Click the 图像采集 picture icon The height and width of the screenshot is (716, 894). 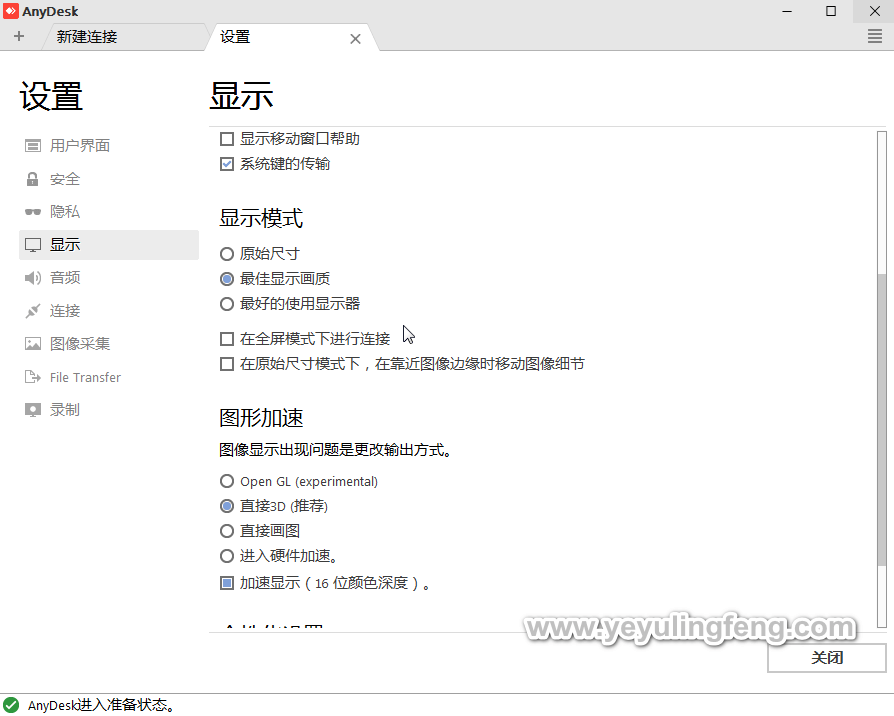(x=32, y=344)
